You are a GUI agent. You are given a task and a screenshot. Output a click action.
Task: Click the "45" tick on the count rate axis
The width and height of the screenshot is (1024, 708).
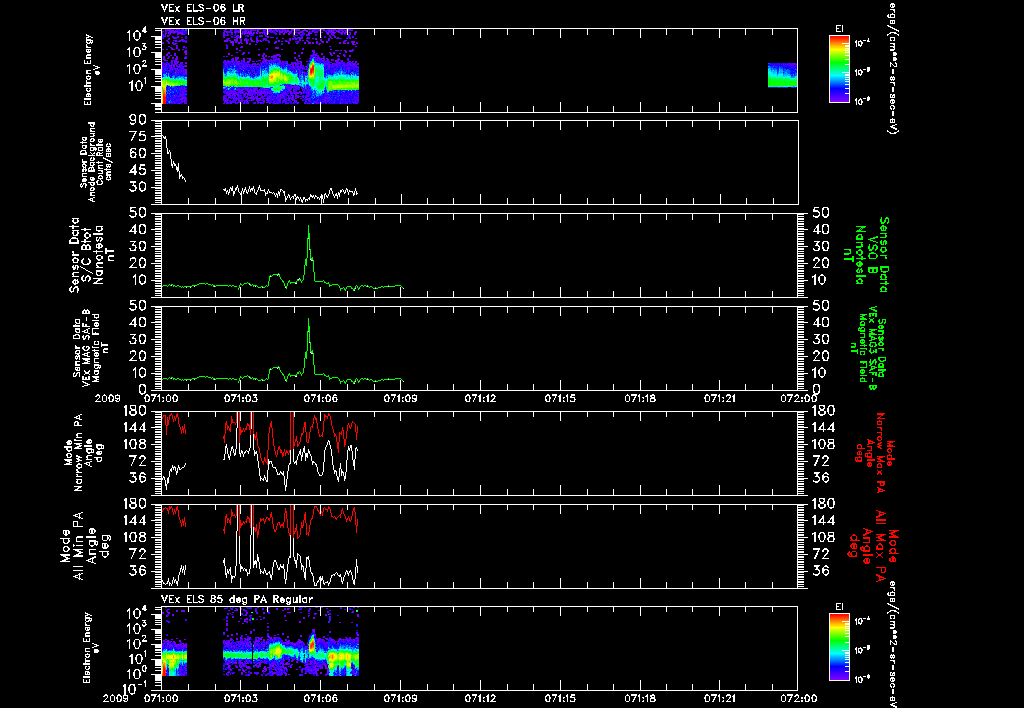tap(138, 170)
